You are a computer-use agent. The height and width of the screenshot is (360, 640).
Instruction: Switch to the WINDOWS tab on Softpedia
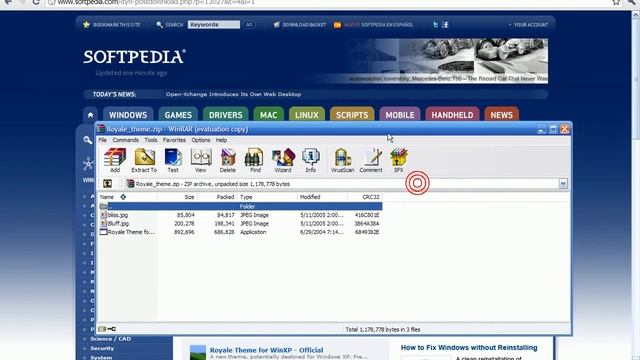coord(128,115)
